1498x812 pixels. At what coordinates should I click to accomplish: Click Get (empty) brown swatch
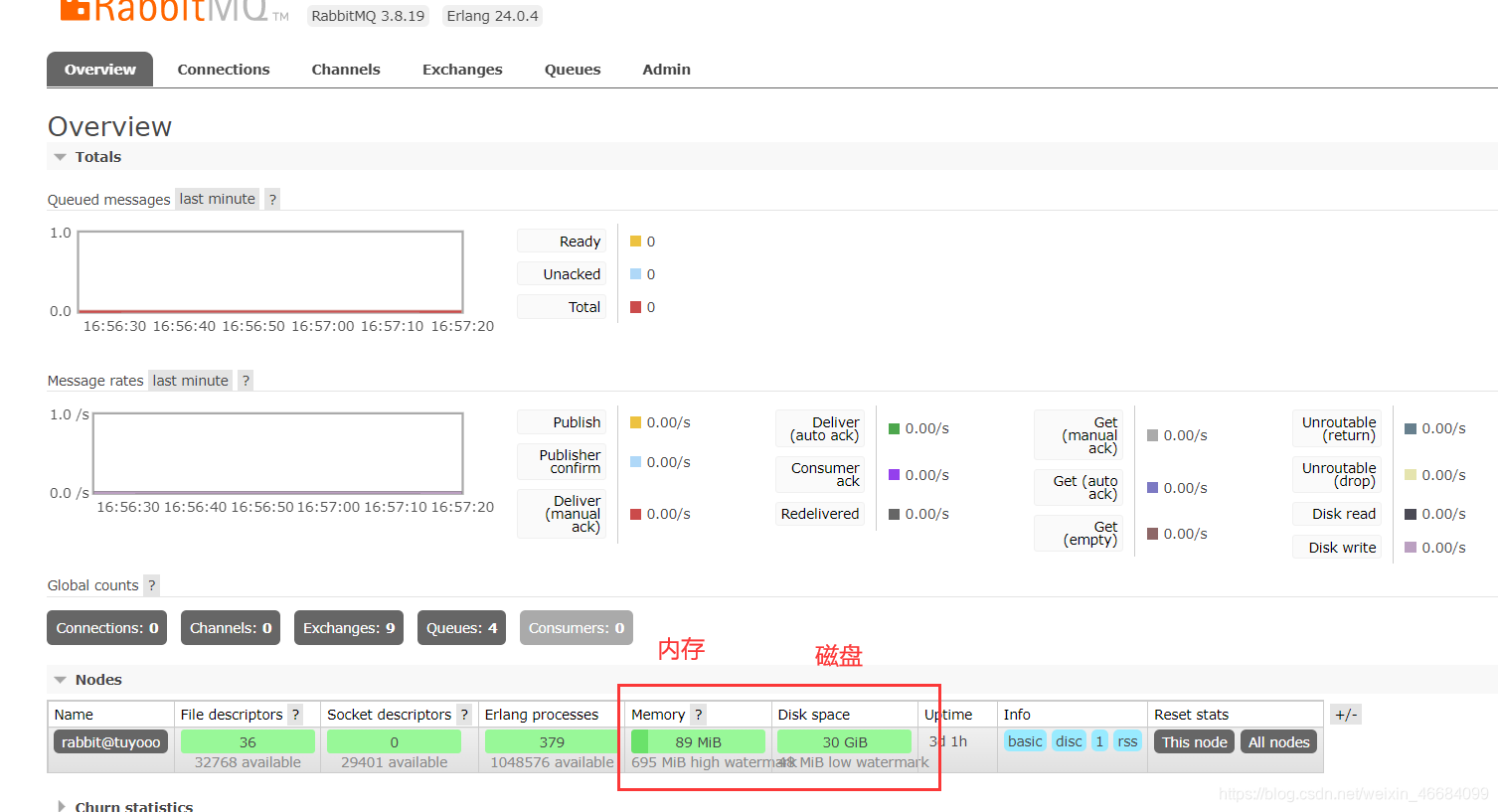coord(1153,534)
